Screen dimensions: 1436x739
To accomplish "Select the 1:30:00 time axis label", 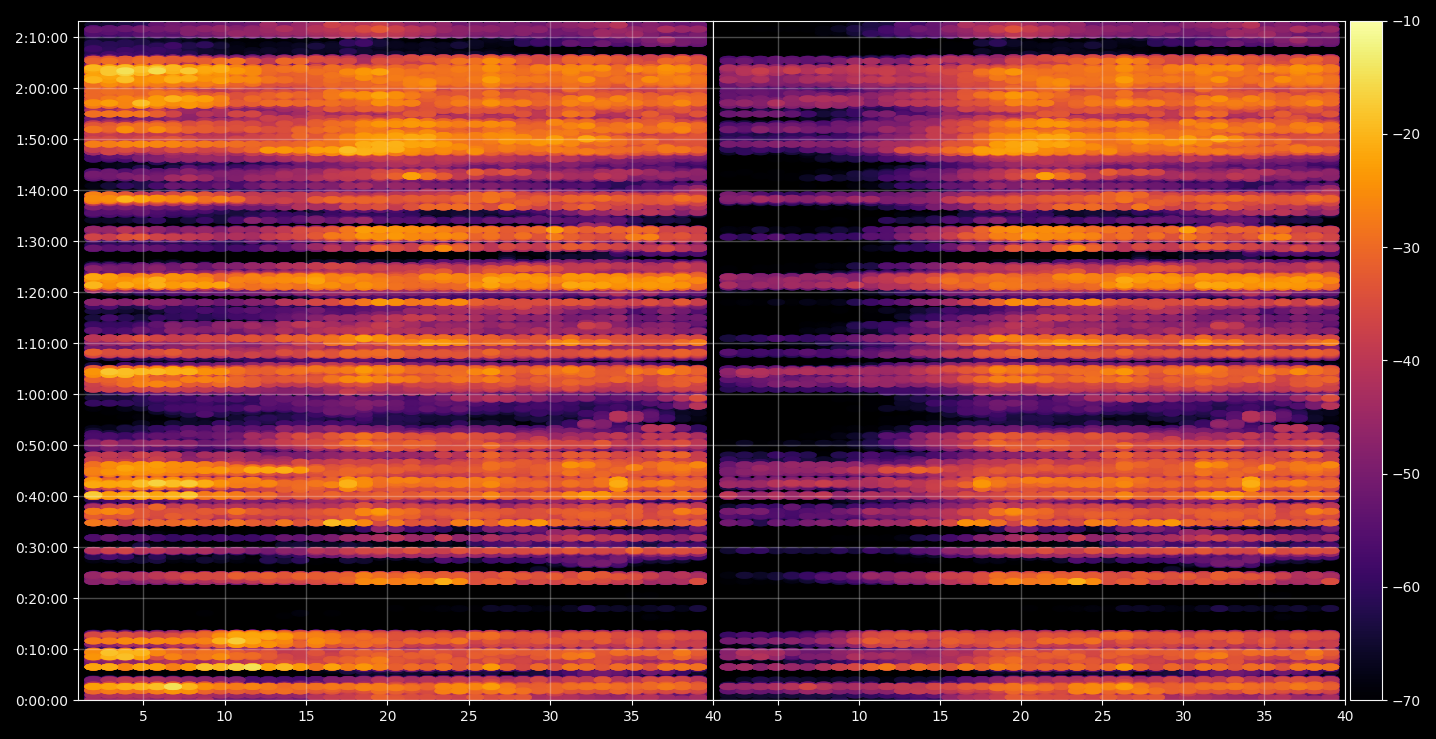I will click(42, 241).
